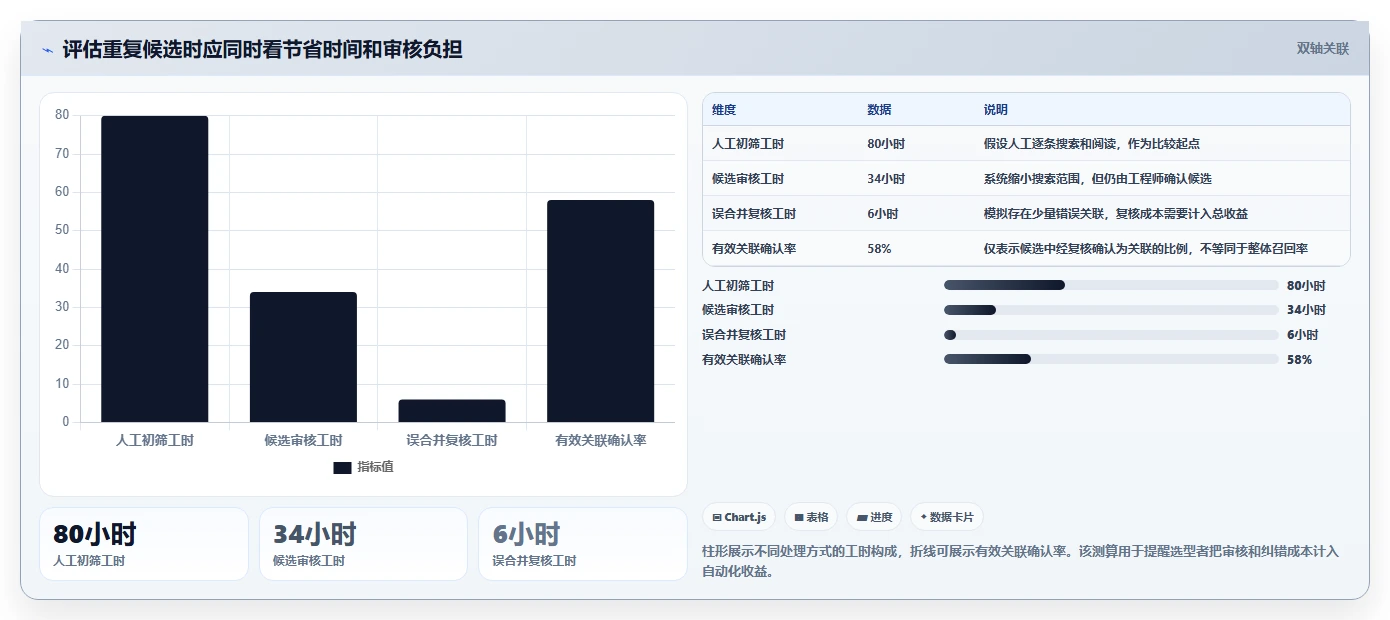Select the 表格 tag button
Image resolution: width=1390 pixels, height=620 pixels.
point(811,517)
